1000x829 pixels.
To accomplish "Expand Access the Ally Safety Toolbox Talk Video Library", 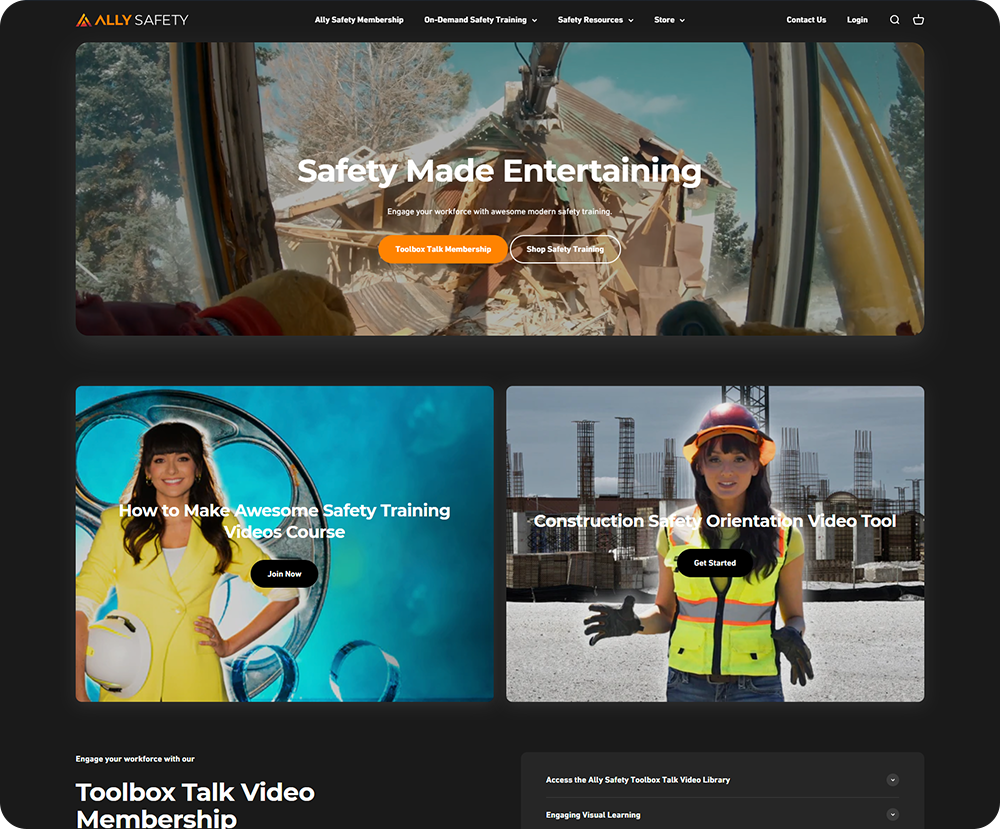I will [723, 780].
